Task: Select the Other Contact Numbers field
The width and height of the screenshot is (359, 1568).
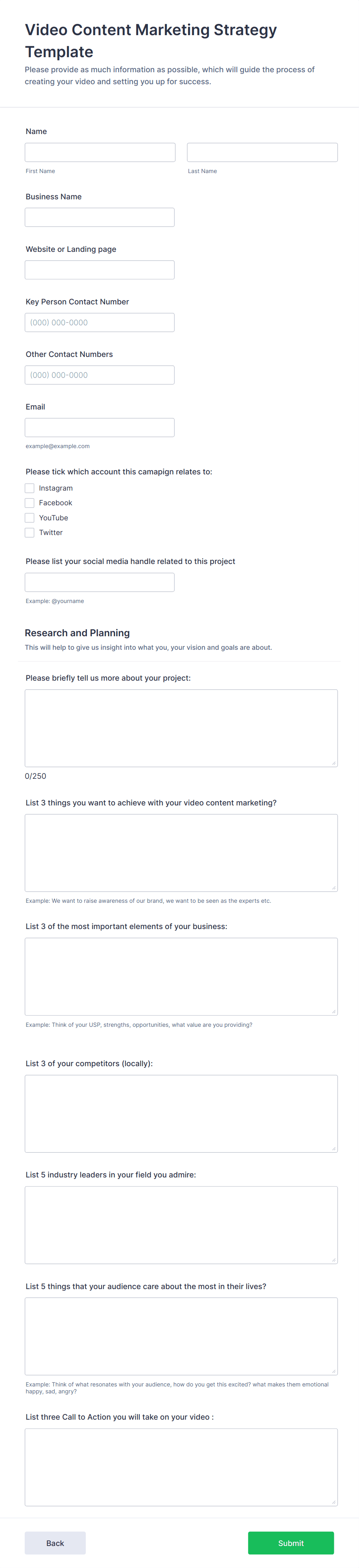Action: click(x=99, y=374)
